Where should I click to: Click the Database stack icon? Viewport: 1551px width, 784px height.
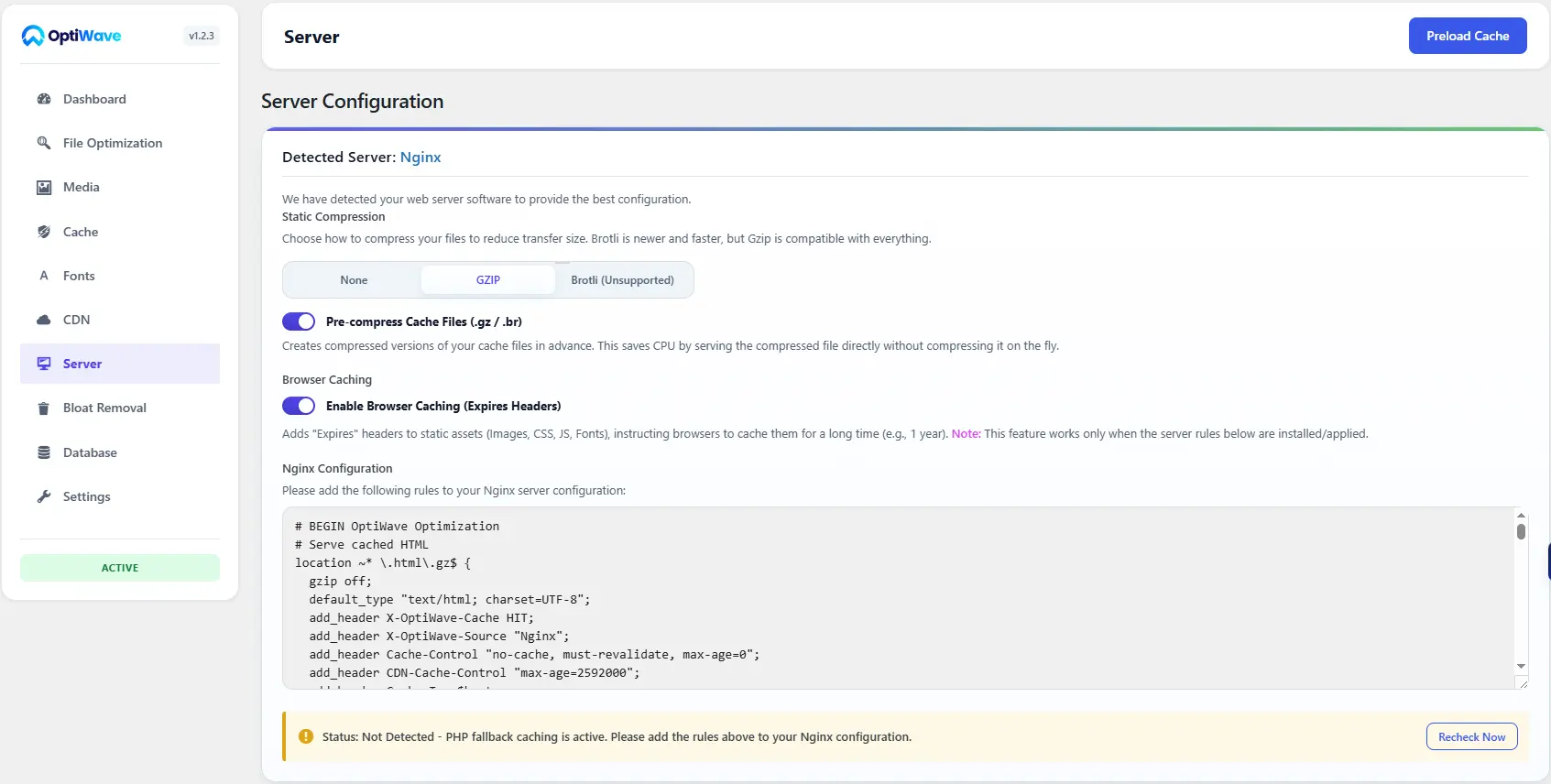coord(43,452)
